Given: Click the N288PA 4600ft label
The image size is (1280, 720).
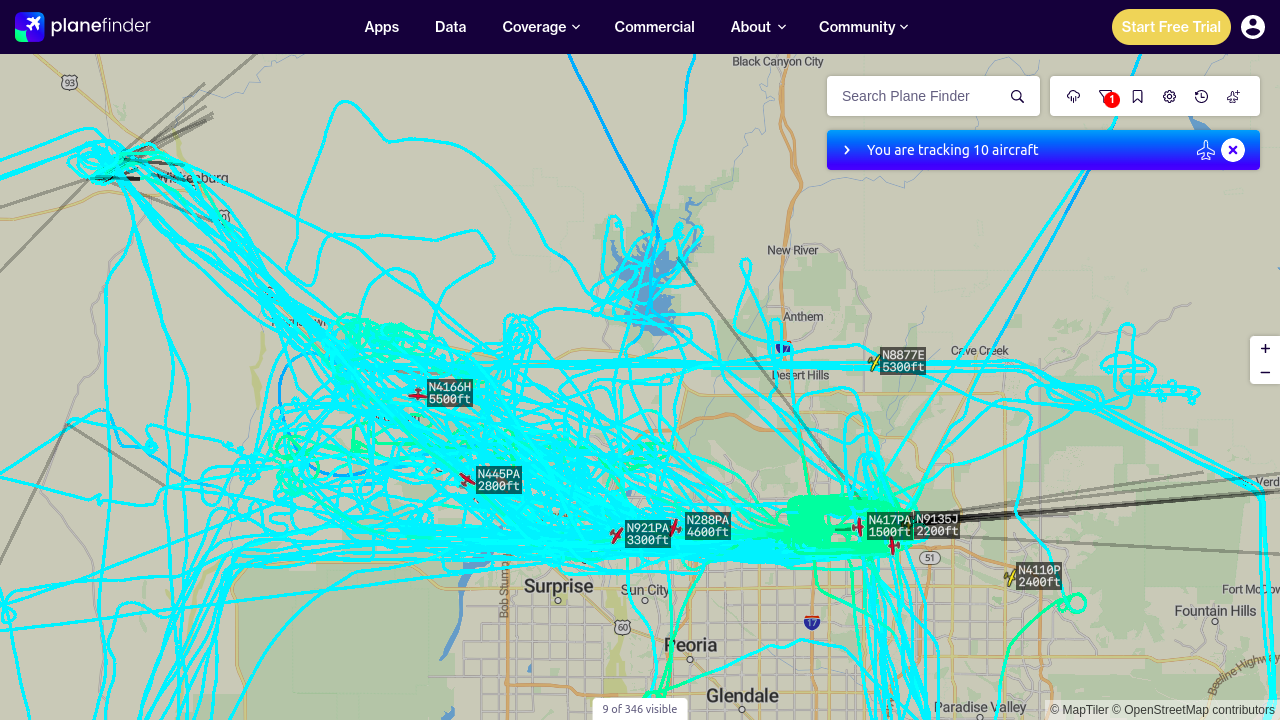Looking at the screenshot, I should point(708,526).
